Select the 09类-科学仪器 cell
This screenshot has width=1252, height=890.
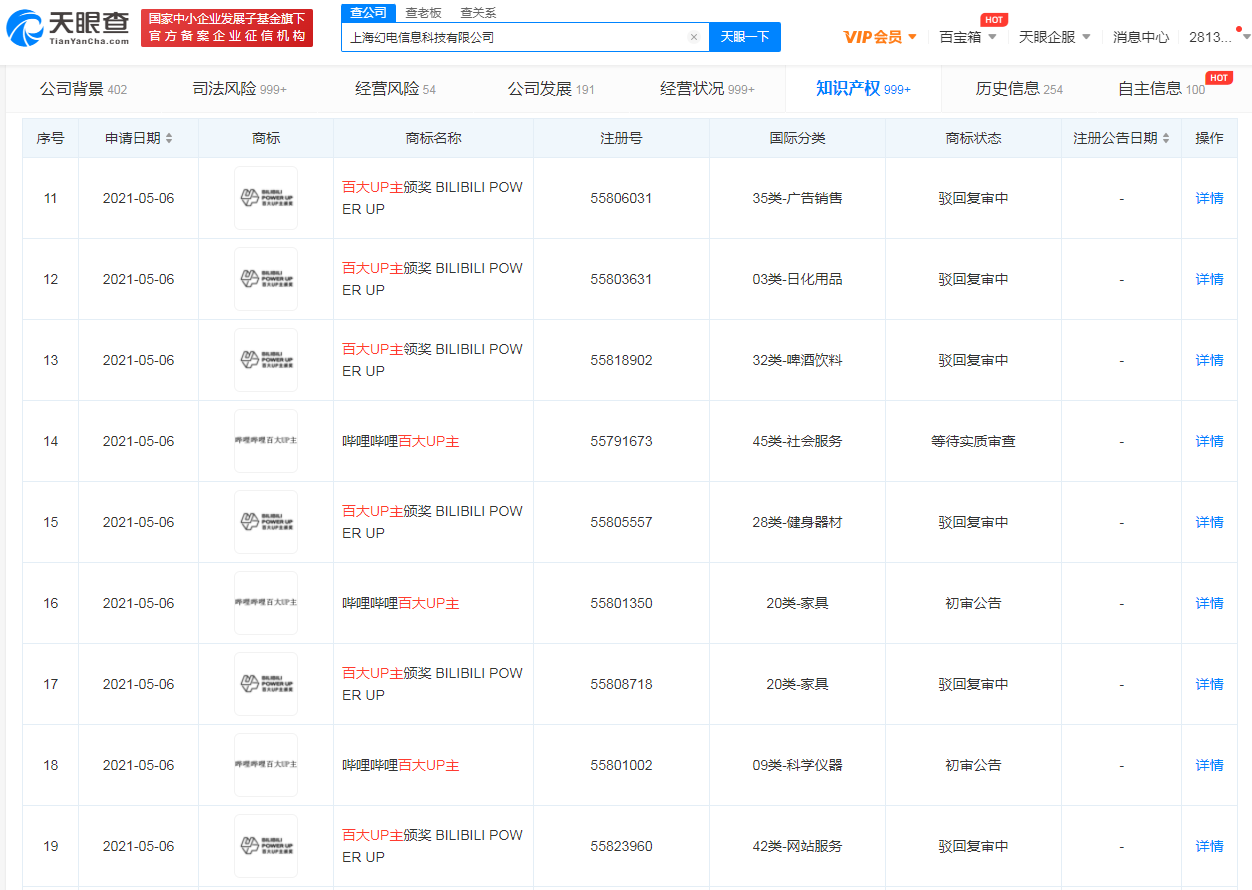(797, 765)
